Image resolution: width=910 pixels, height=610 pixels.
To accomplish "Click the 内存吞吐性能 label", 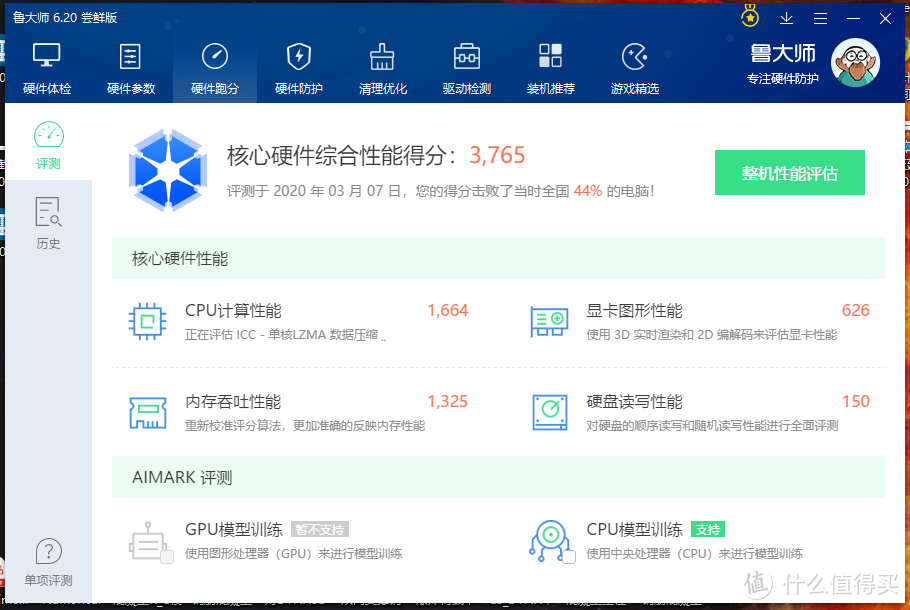I will pyautogui.click(x=233, y=402).
